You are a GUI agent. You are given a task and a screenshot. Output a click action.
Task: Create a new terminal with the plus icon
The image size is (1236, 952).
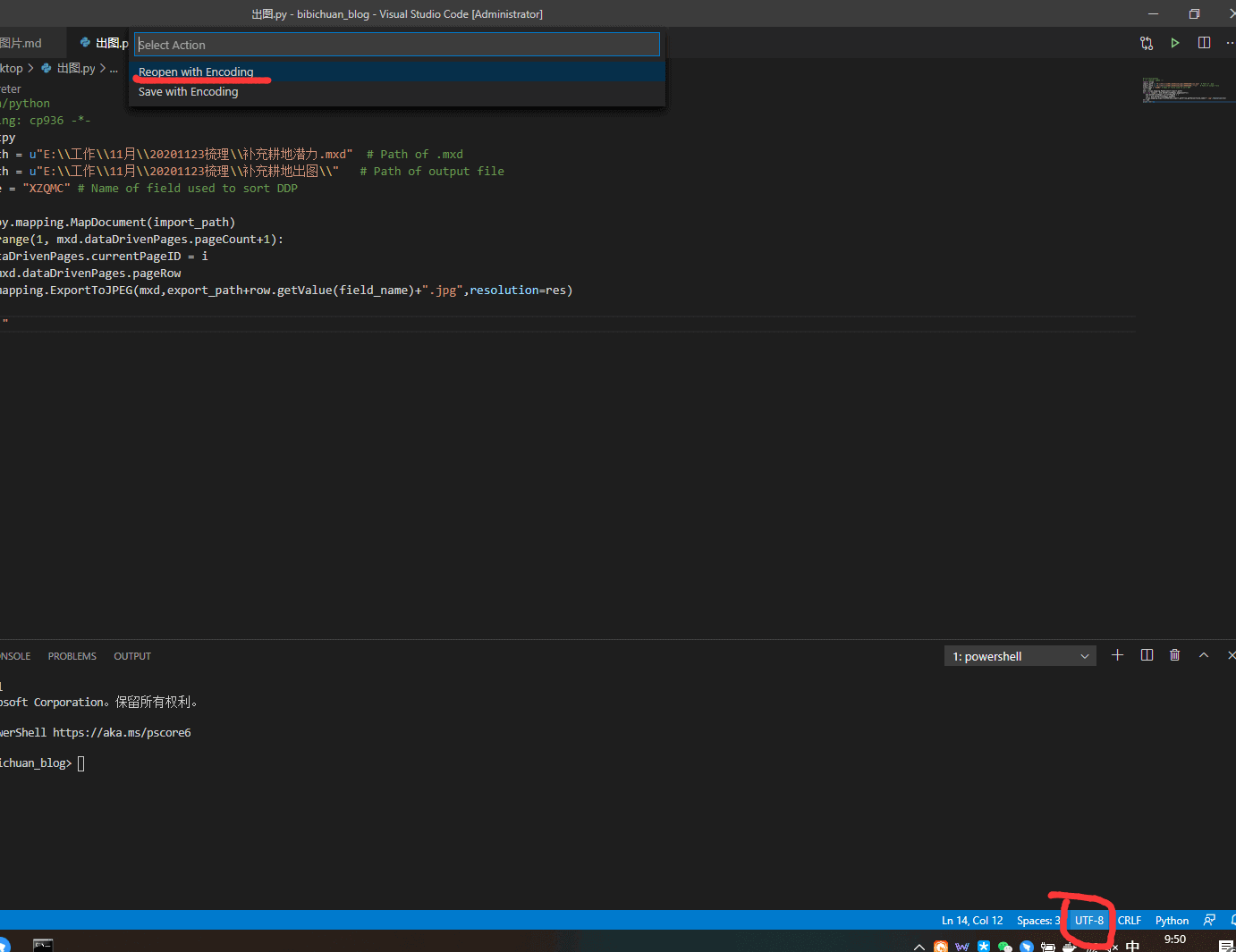point(1117,655)
